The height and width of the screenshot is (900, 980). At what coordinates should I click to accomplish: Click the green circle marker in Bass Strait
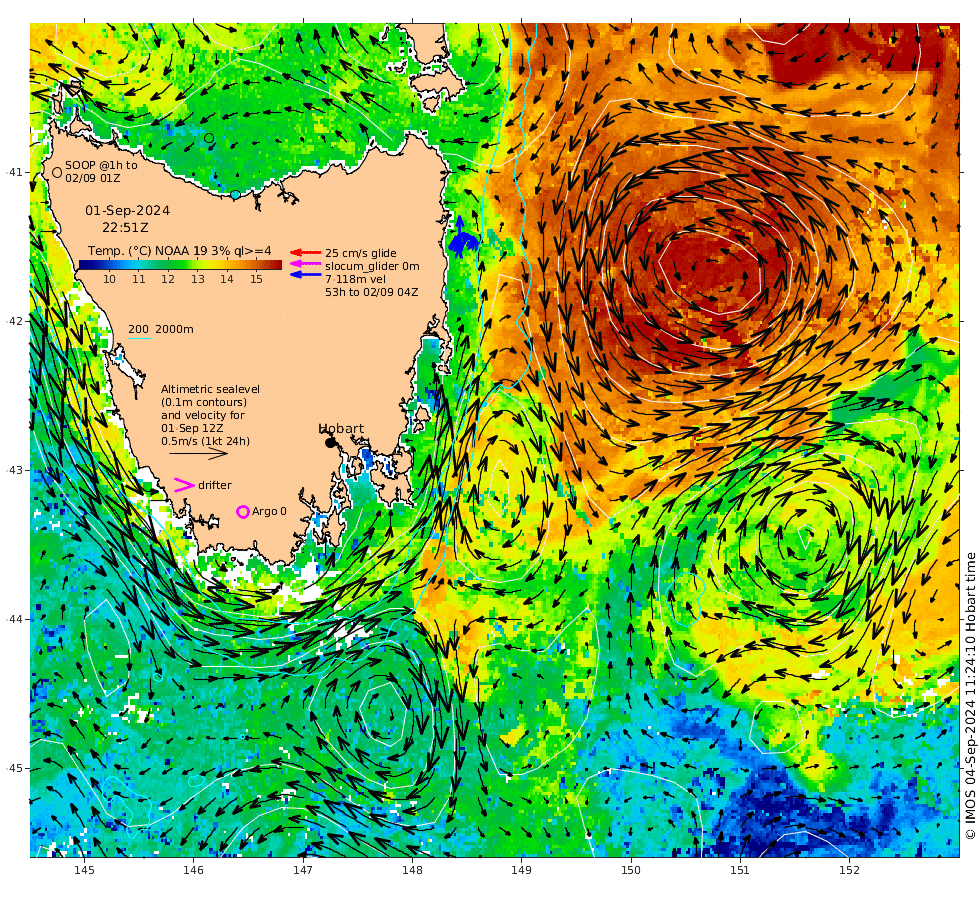(x=209, y=138)
